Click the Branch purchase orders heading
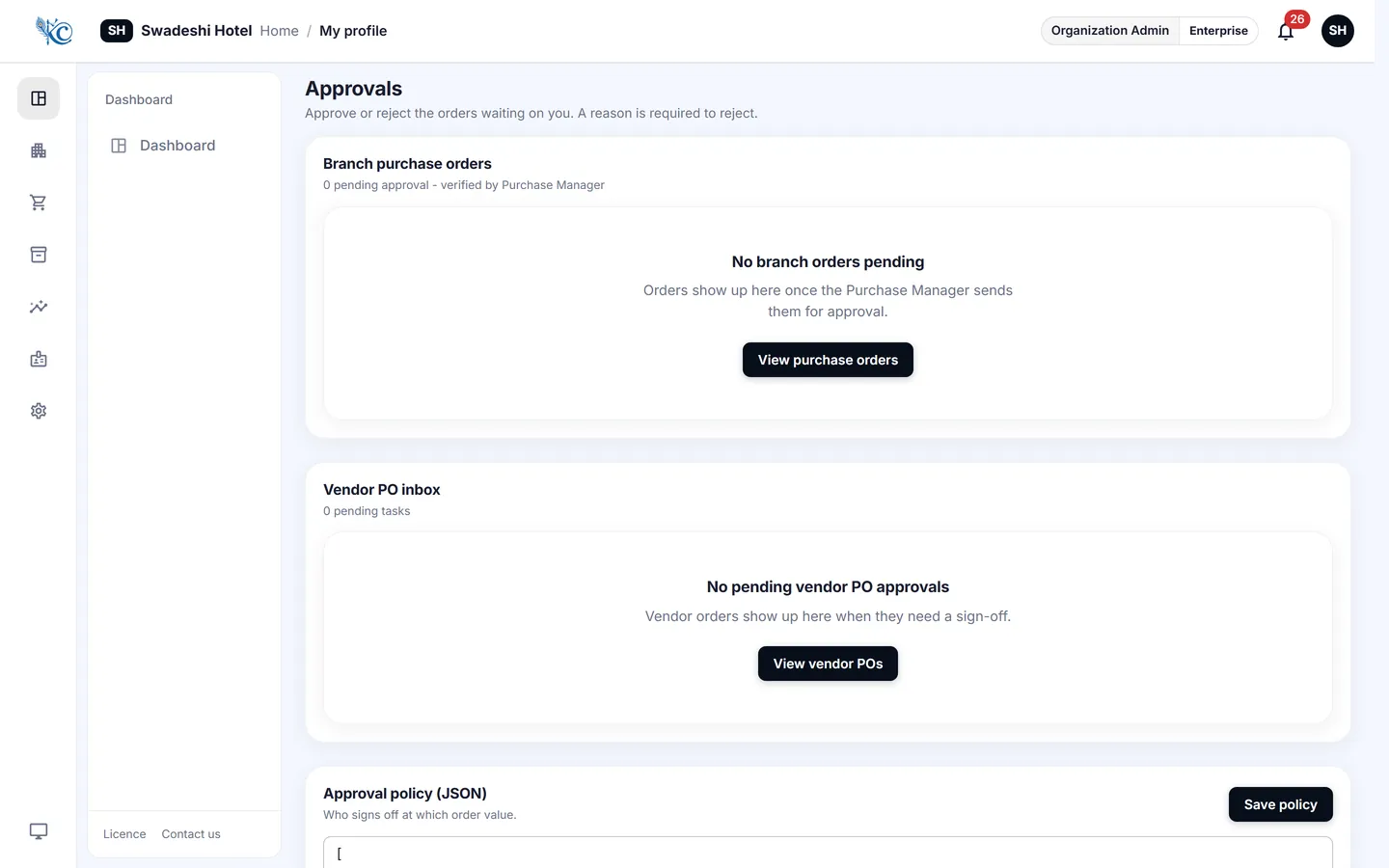The image size is (1389, 868). click(407, 164)
